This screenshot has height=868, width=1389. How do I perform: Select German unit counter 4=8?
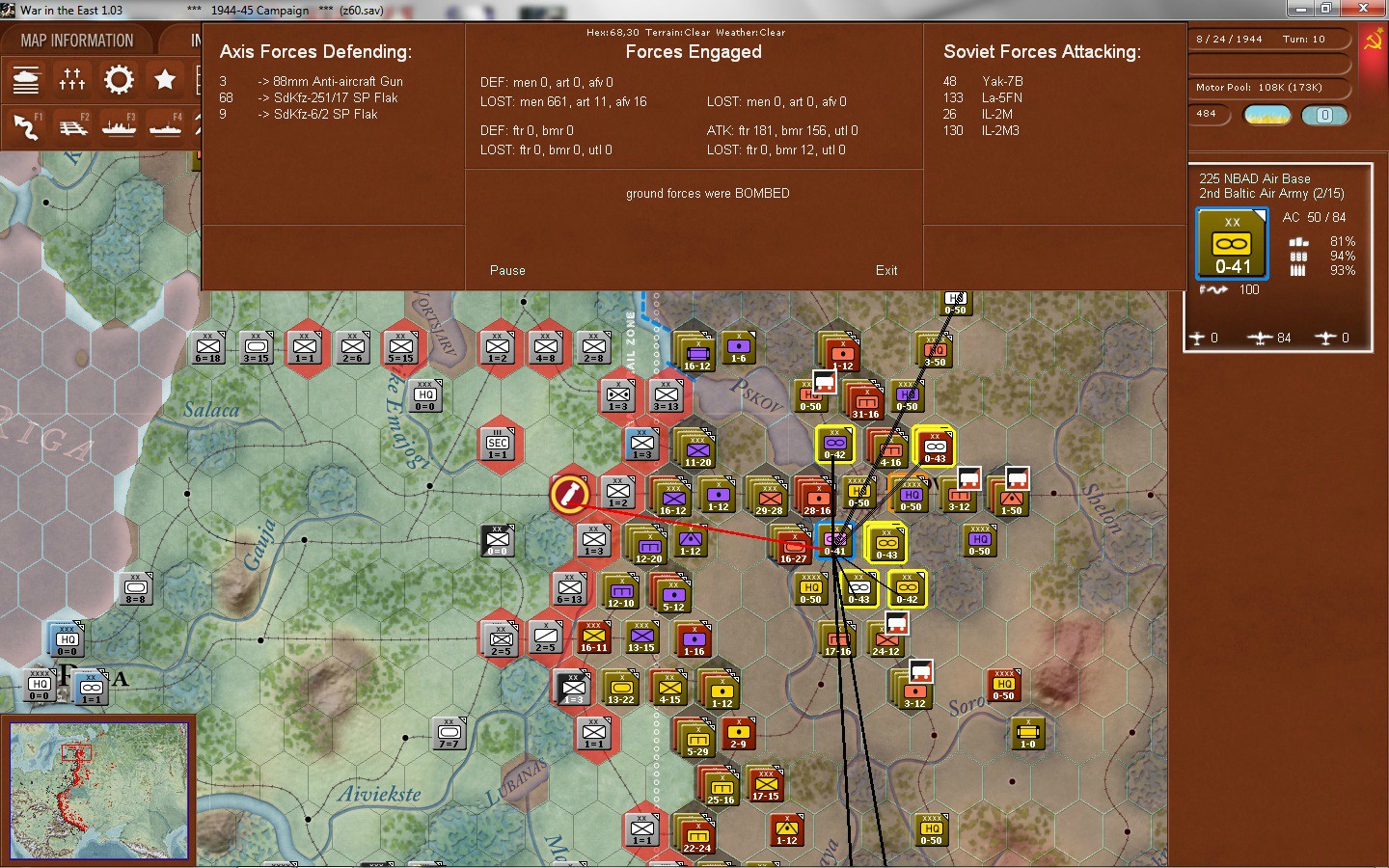[x=546, y=346]
